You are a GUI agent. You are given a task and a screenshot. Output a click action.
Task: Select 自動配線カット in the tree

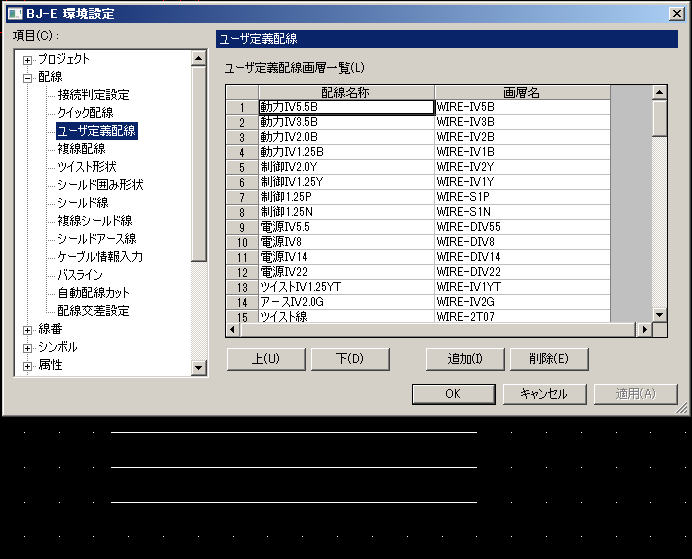(93, 293)
